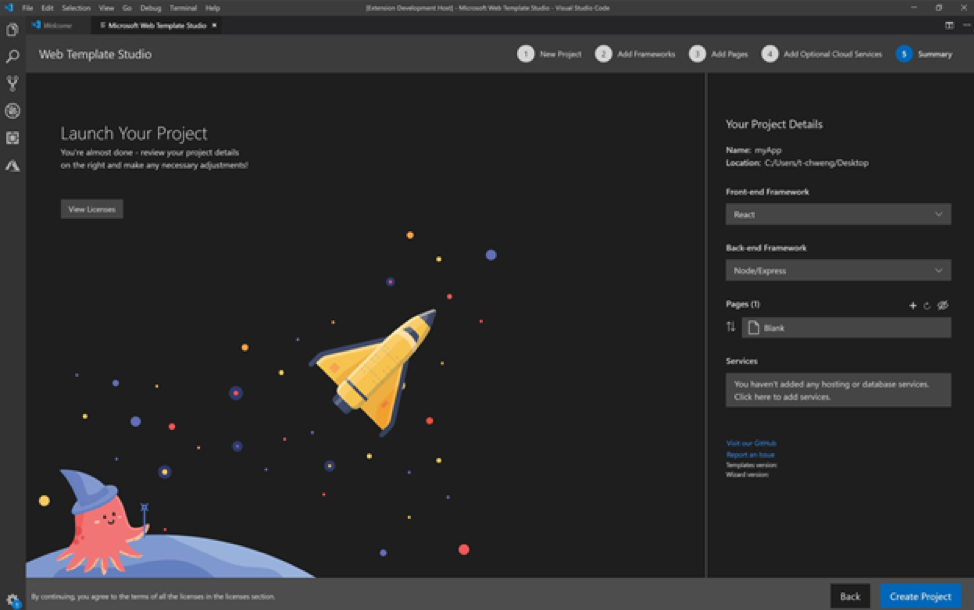Click the View Licenses button
Viewport: 974px width, 610px height.
coord(91,208)
